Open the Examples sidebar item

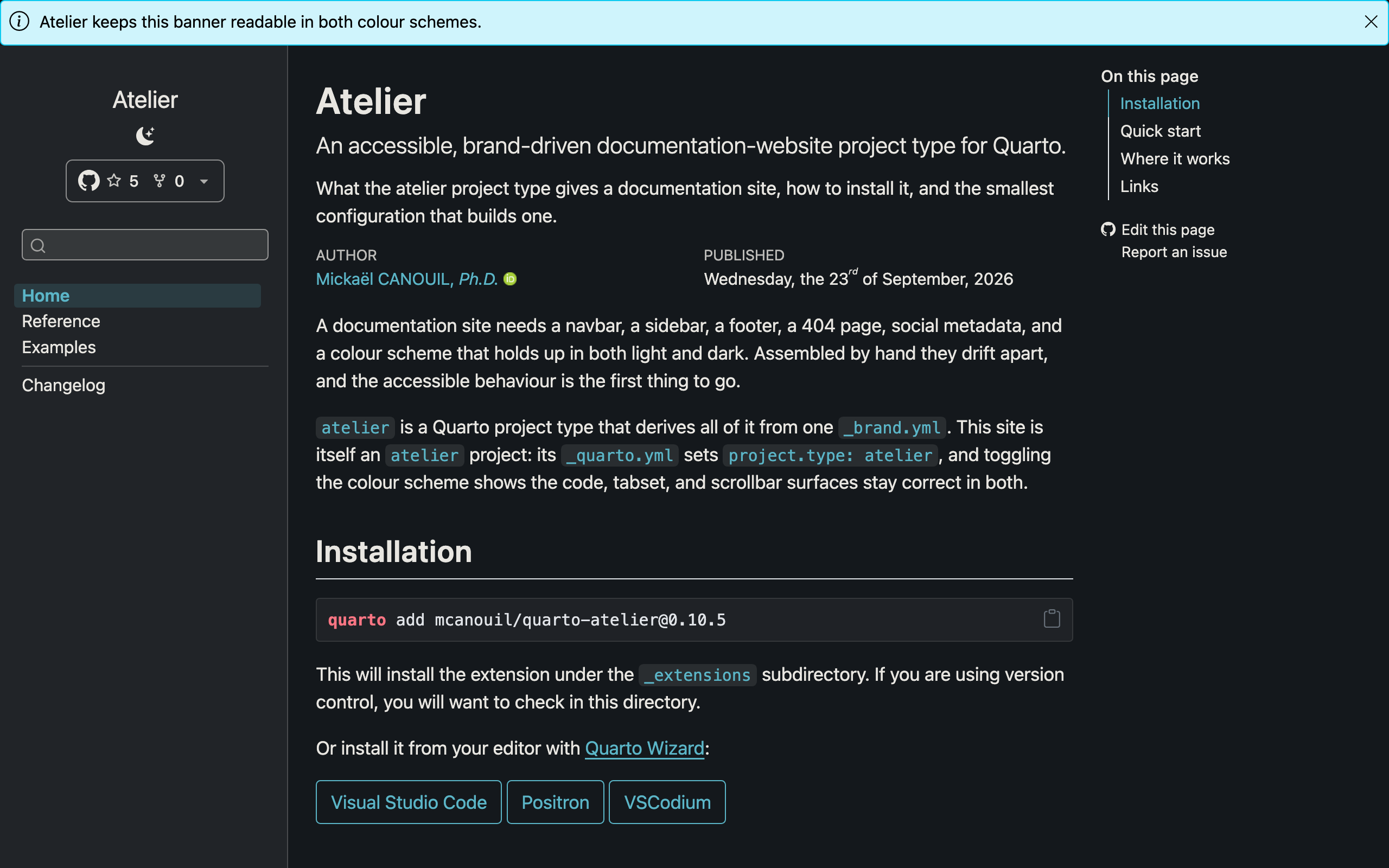pyautogui.click(x=59, y=347)
